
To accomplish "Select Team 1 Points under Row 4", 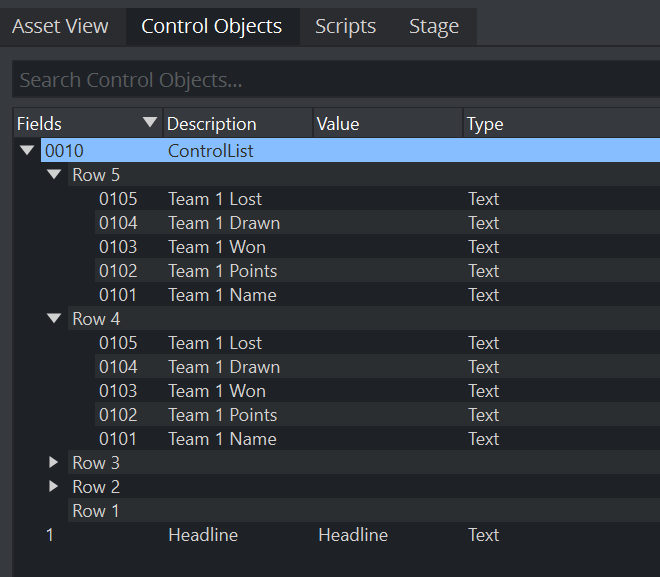I will (x=377, y=415).
